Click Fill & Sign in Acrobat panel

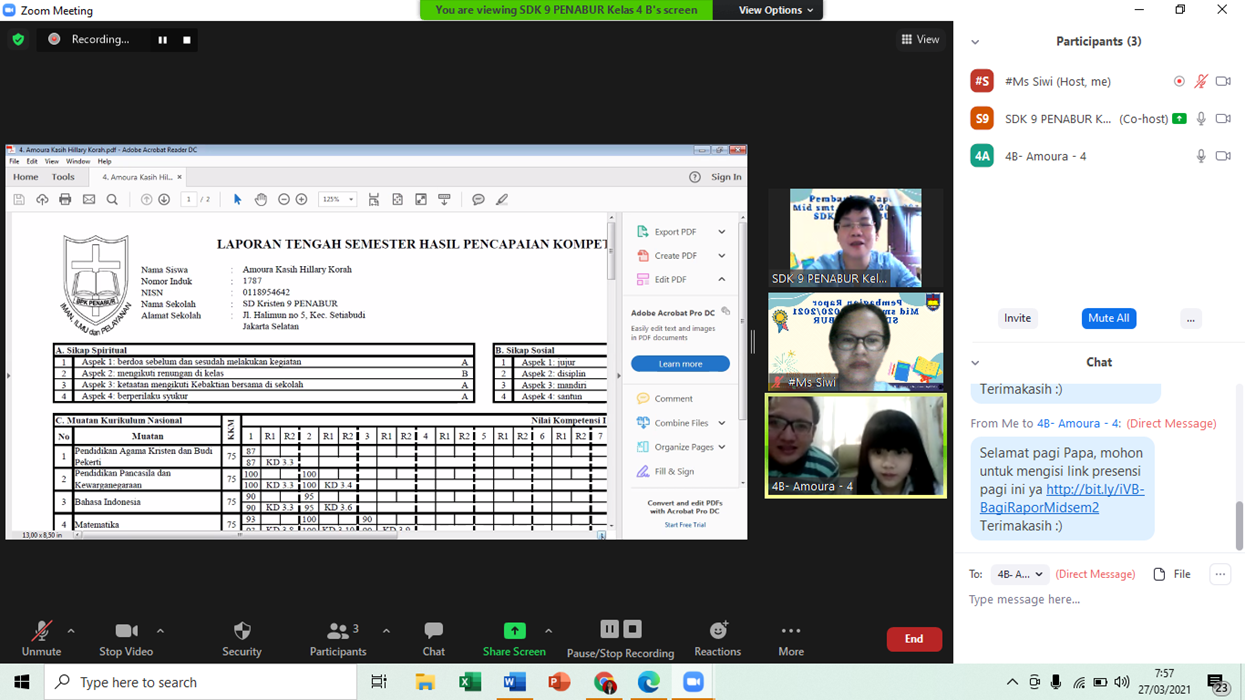666,471
